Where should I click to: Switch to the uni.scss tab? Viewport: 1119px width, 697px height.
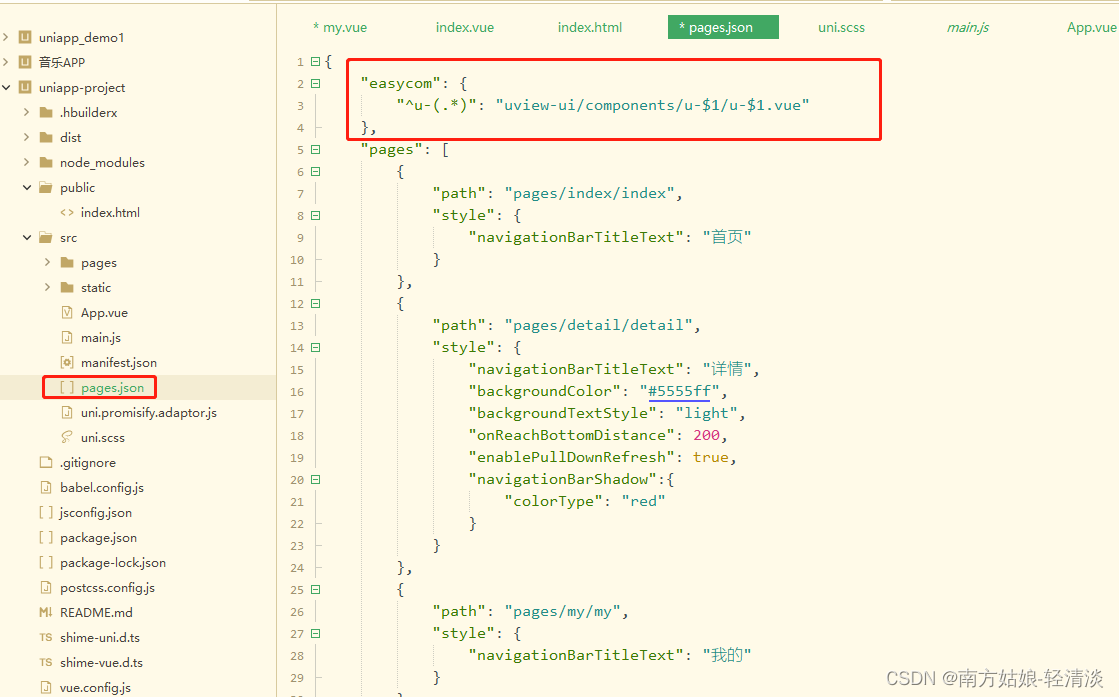point(841,27)
